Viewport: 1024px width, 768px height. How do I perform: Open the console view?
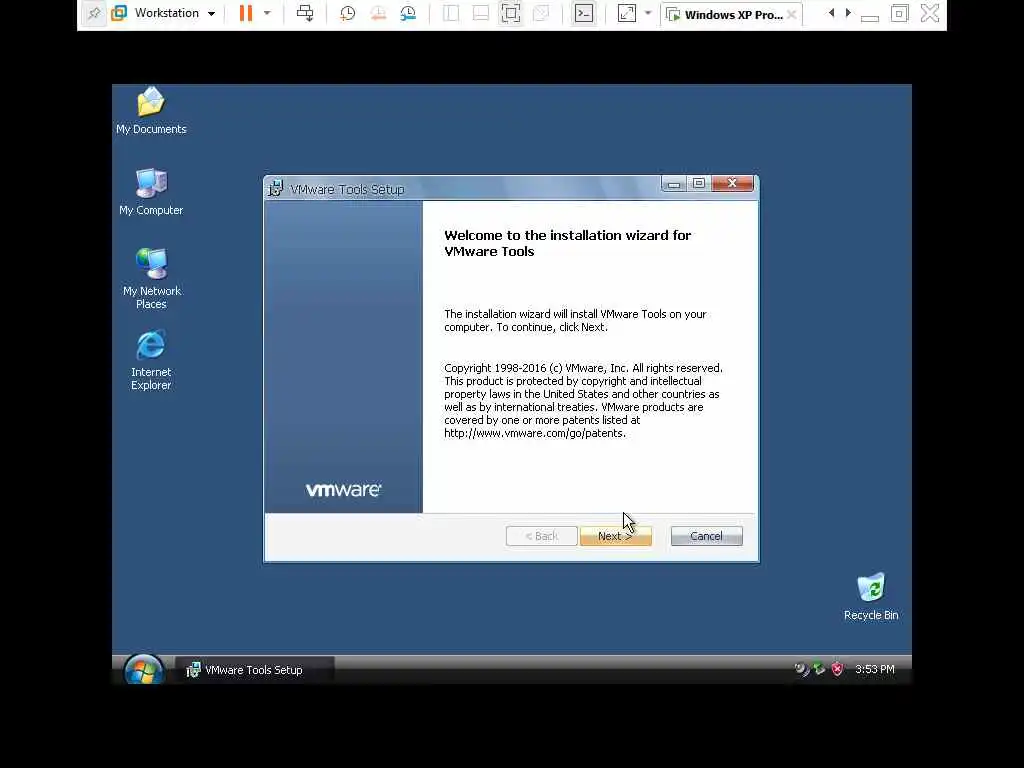[584, 13]
